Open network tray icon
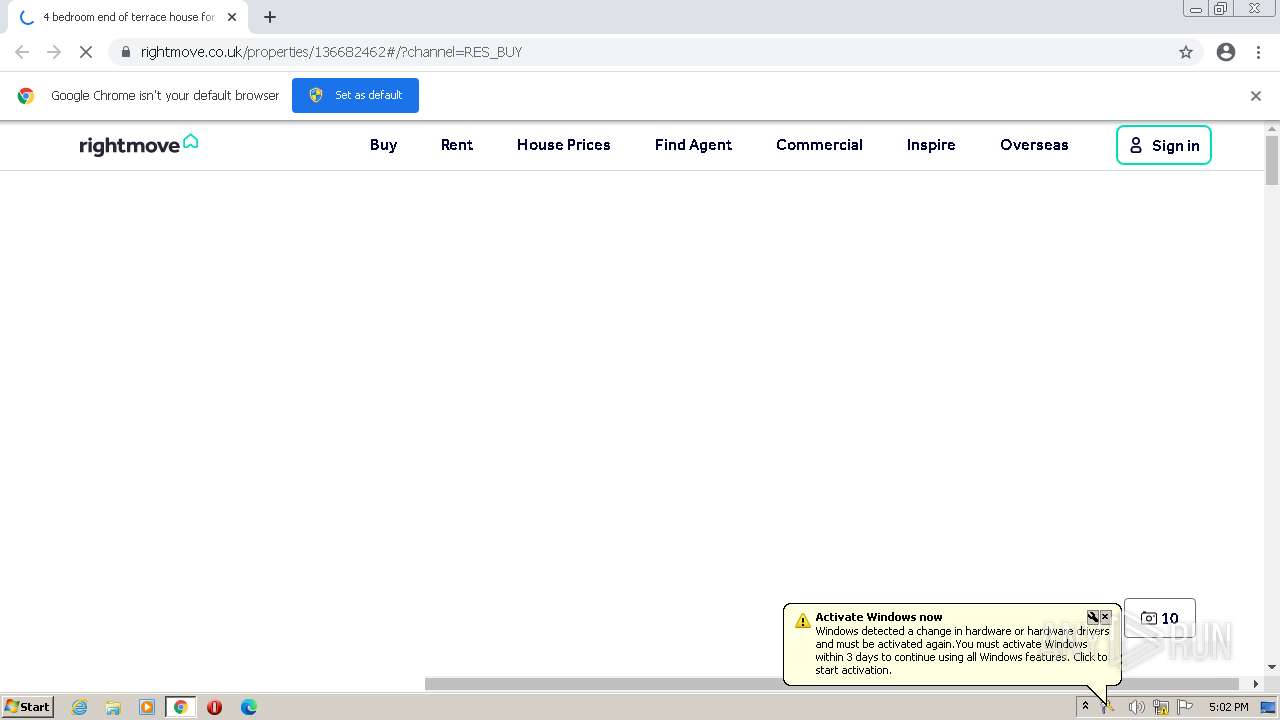The image size is (1280, 720). tap(1160, 707)
